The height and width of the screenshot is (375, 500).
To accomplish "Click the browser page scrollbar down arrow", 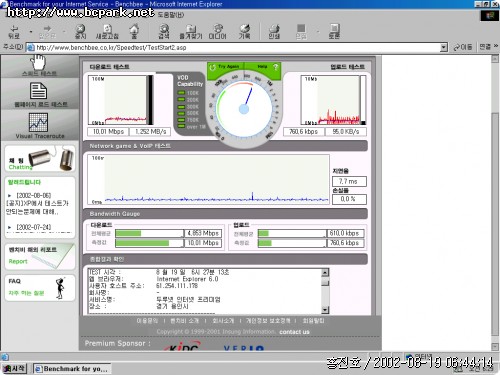I will [495, 347].
